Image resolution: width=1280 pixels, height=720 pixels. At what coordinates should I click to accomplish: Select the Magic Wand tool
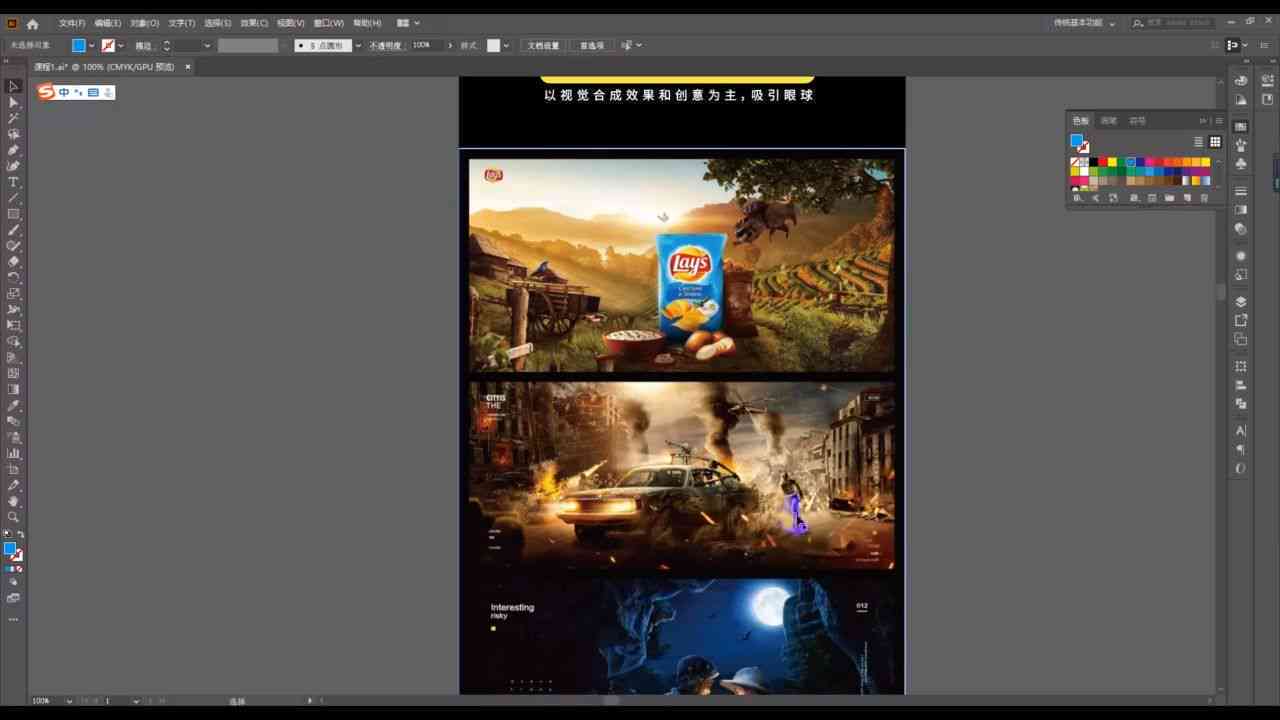click(x=14, y=118)
